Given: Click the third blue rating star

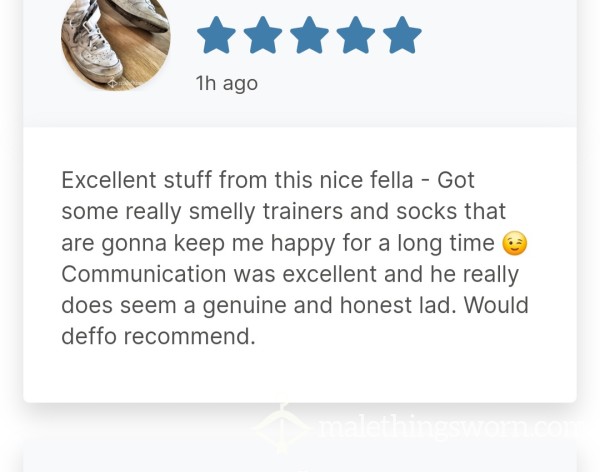Looking at the screenshot, I should pos(309,35).
